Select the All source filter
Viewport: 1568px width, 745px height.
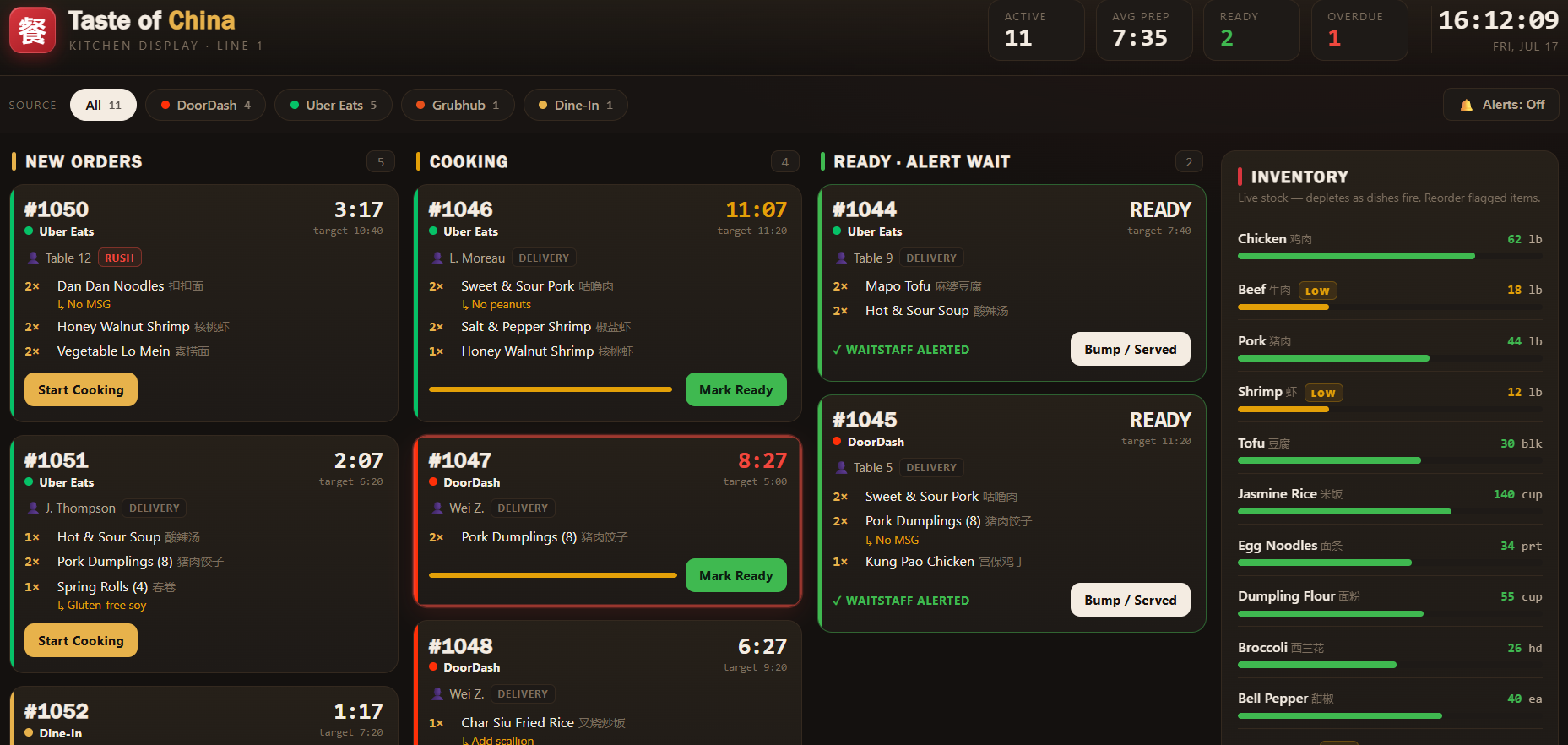(x=103, y=105)
